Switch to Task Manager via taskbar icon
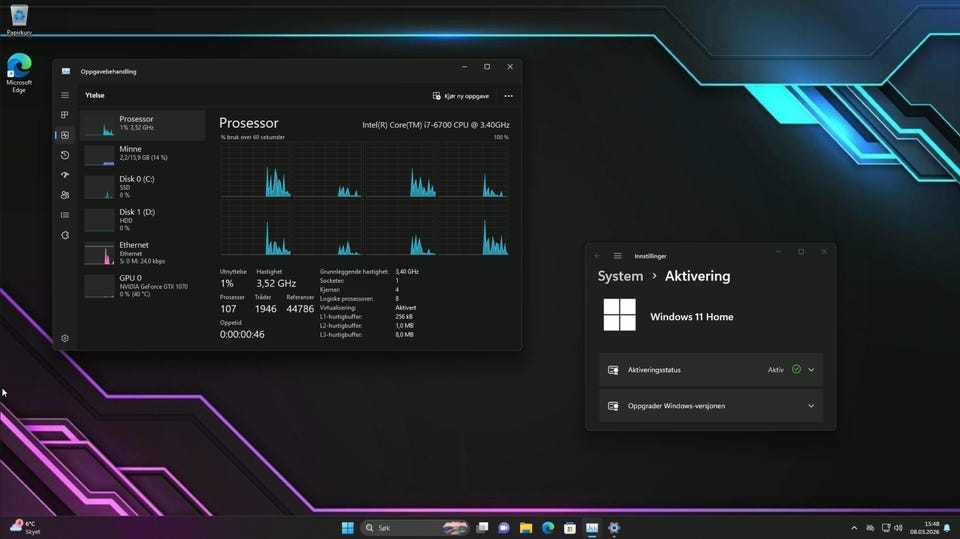Screen dimensions: 960x539 pyautogui.click(x=592, y=528)
